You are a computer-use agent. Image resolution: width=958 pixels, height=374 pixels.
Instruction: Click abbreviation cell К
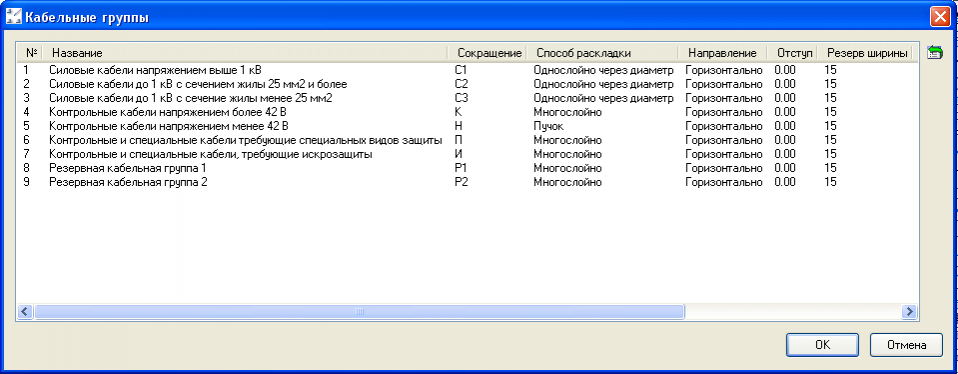pos(458,112)
